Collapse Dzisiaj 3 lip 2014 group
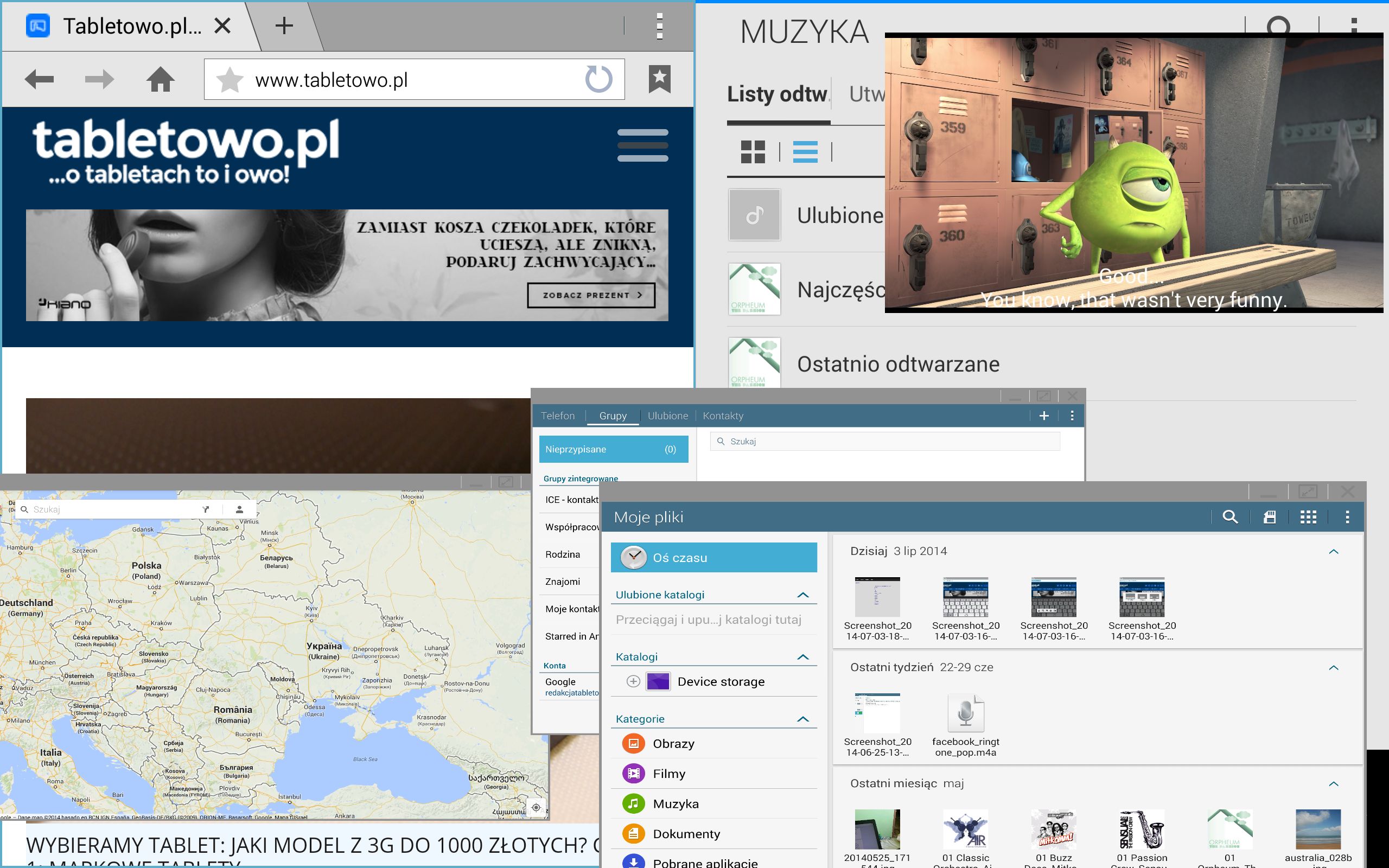This screenshot has width=1389, height=868. tap(1333, 551)
